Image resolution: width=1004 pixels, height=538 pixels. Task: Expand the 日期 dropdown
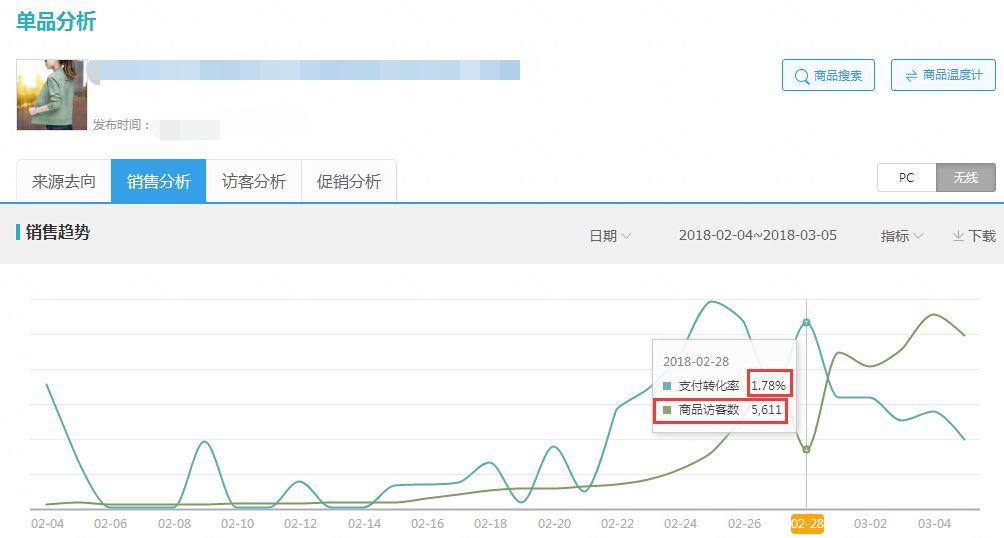pos(610,236)
